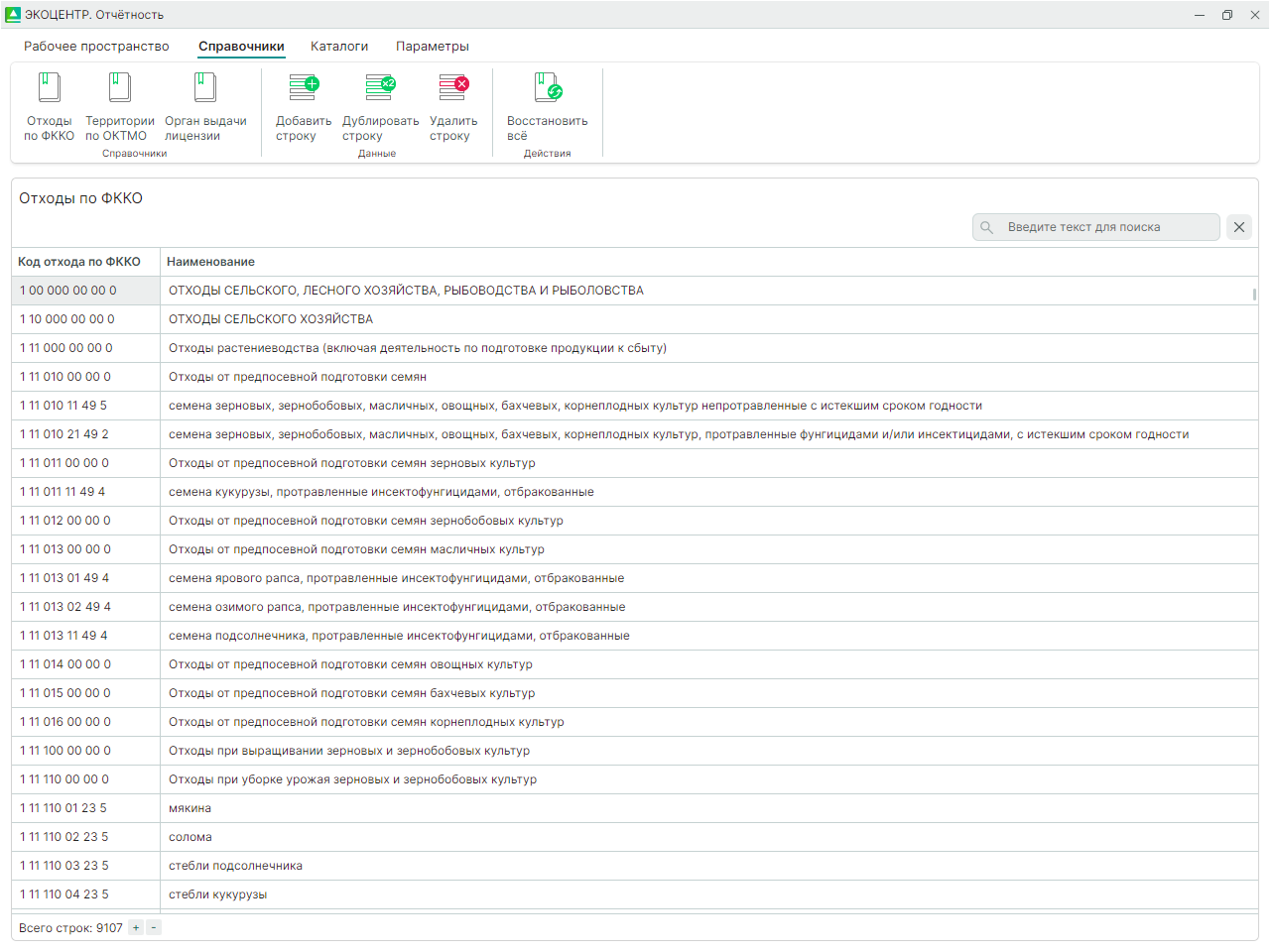The width and height of the screenshot is (1270, 952).
Task: Click the magnifier icon in search box
Action: [987, 227]
